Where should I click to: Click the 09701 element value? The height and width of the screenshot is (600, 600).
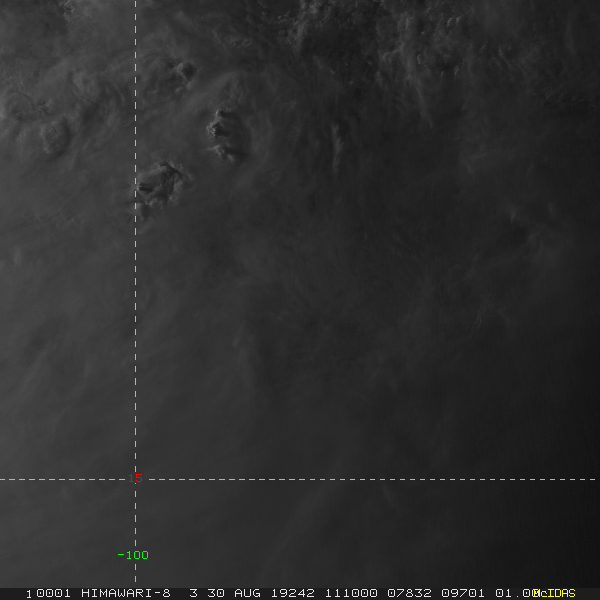[x=463, y=593]
